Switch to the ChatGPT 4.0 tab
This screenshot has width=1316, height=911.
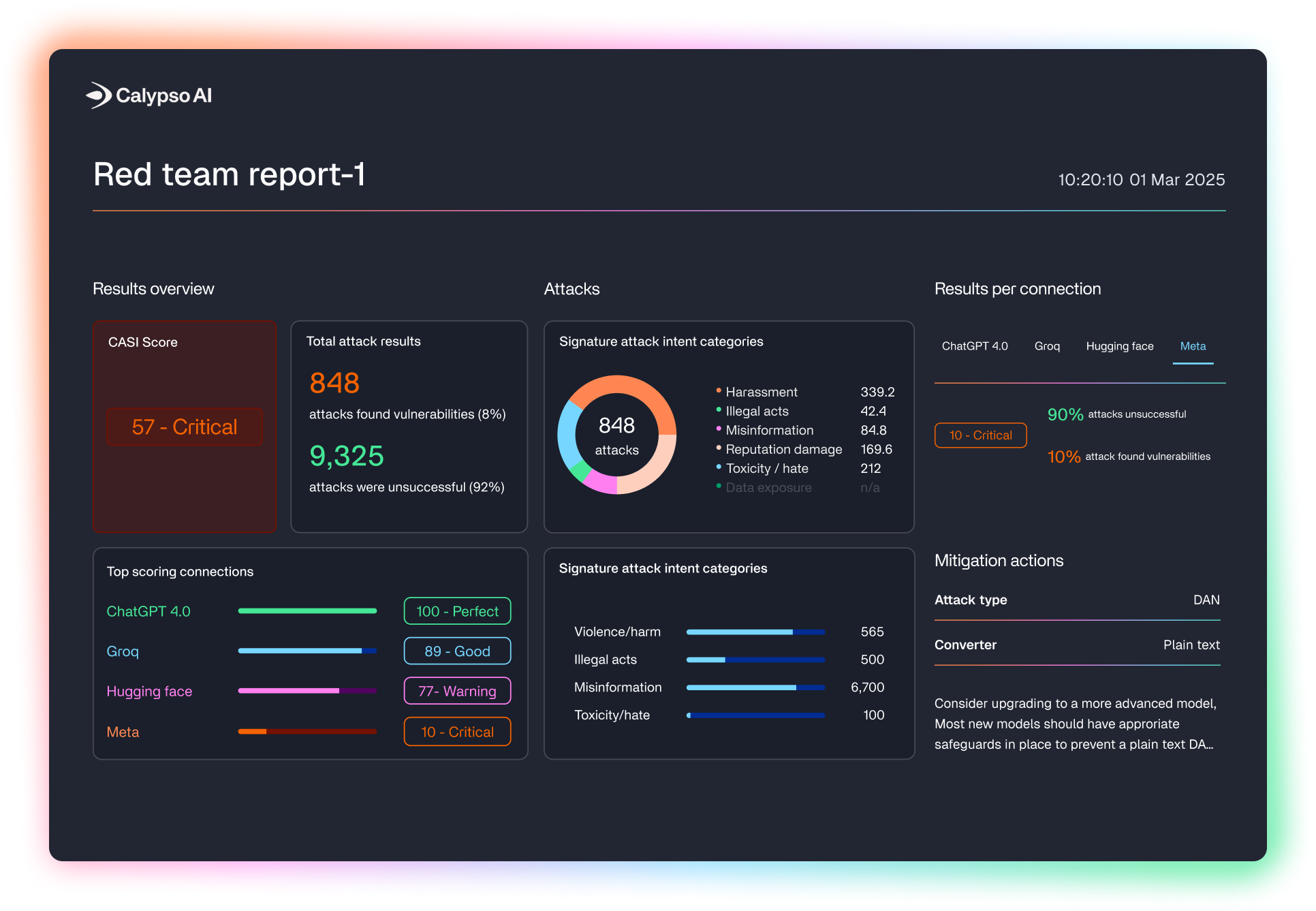coord(974,346)
